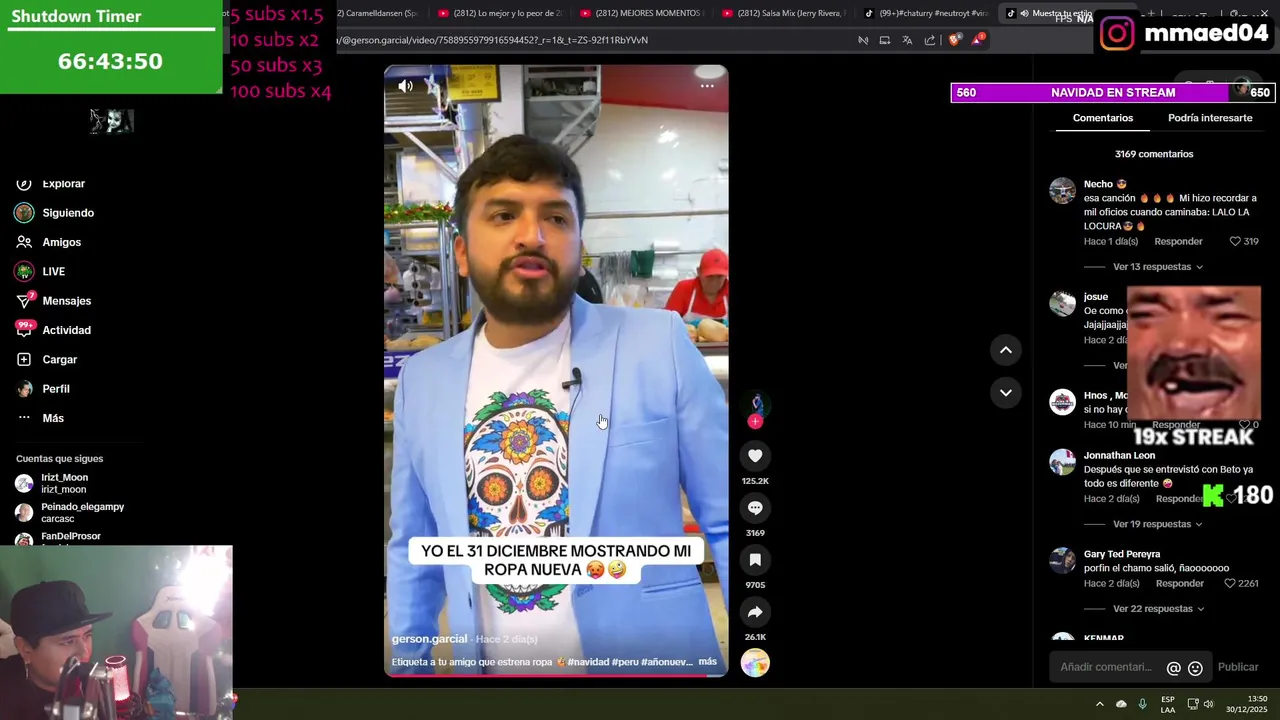The image size is (1280, 720).
Task: Follow creator with the red plus badge
Action: (x=755, y=421)
